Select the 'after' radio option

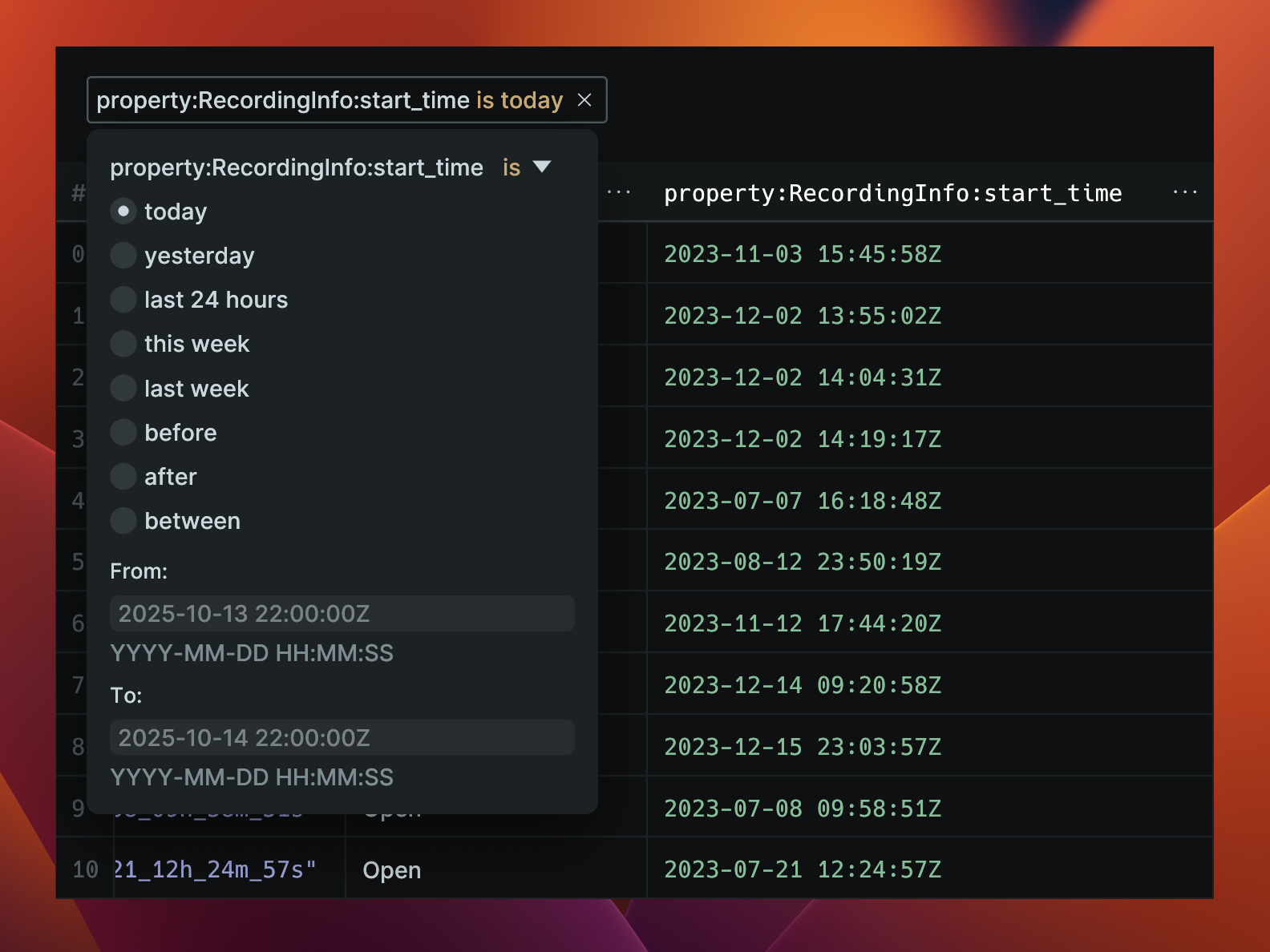point(123,477)
